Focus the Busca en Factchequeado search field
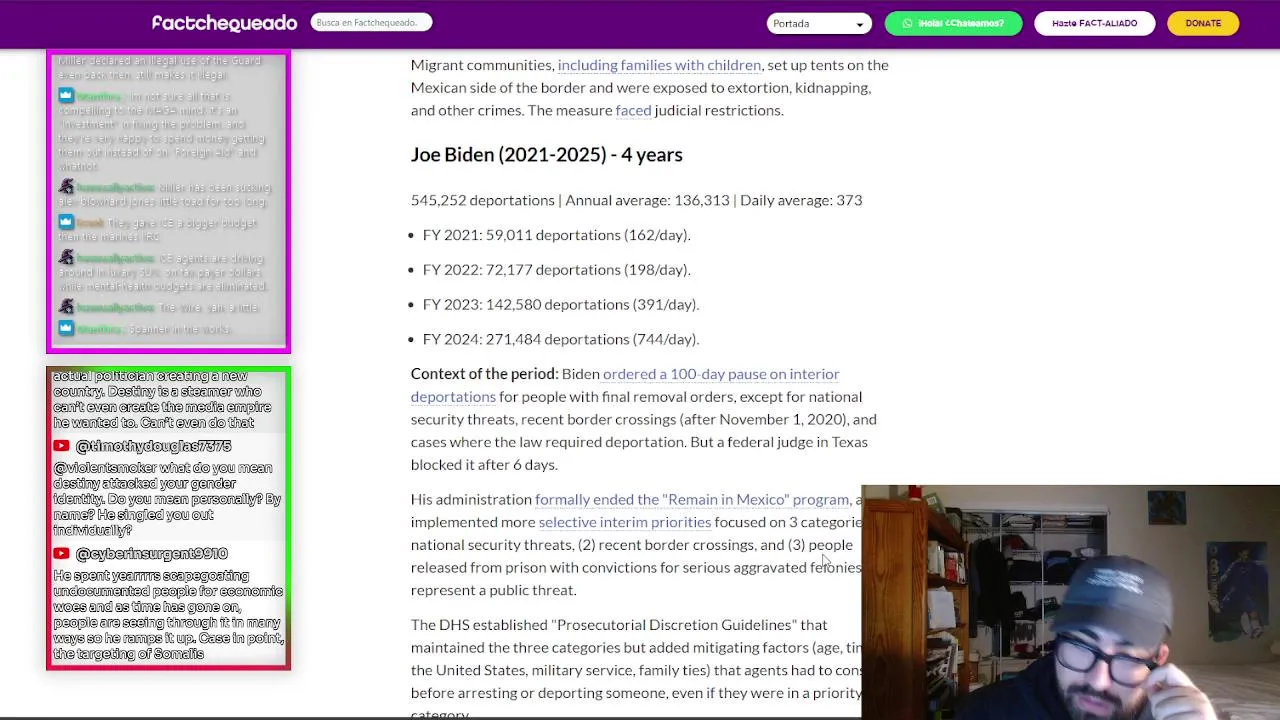Image resolution: width=1280 pixels, height=720 pixels. click(371, 22)
